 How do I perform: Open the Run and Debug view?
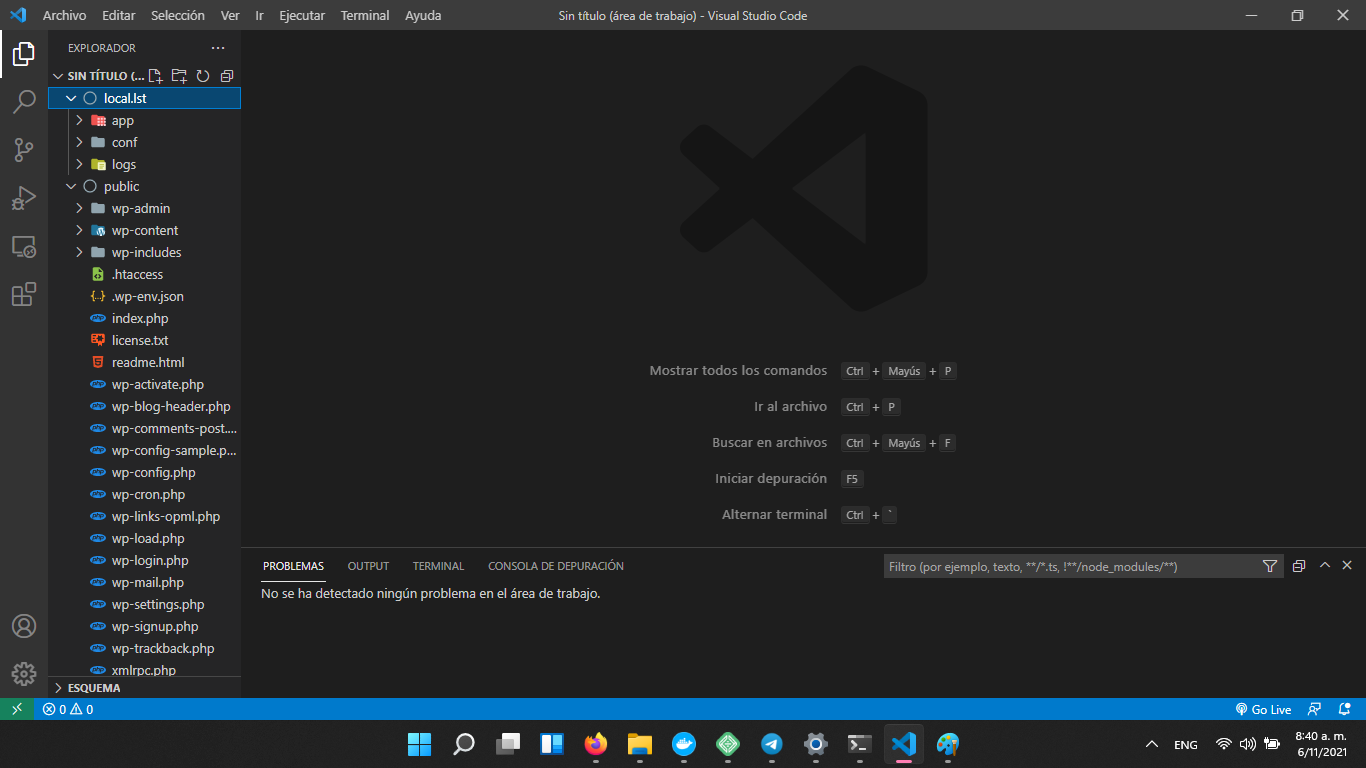click(x=24, y=198)
